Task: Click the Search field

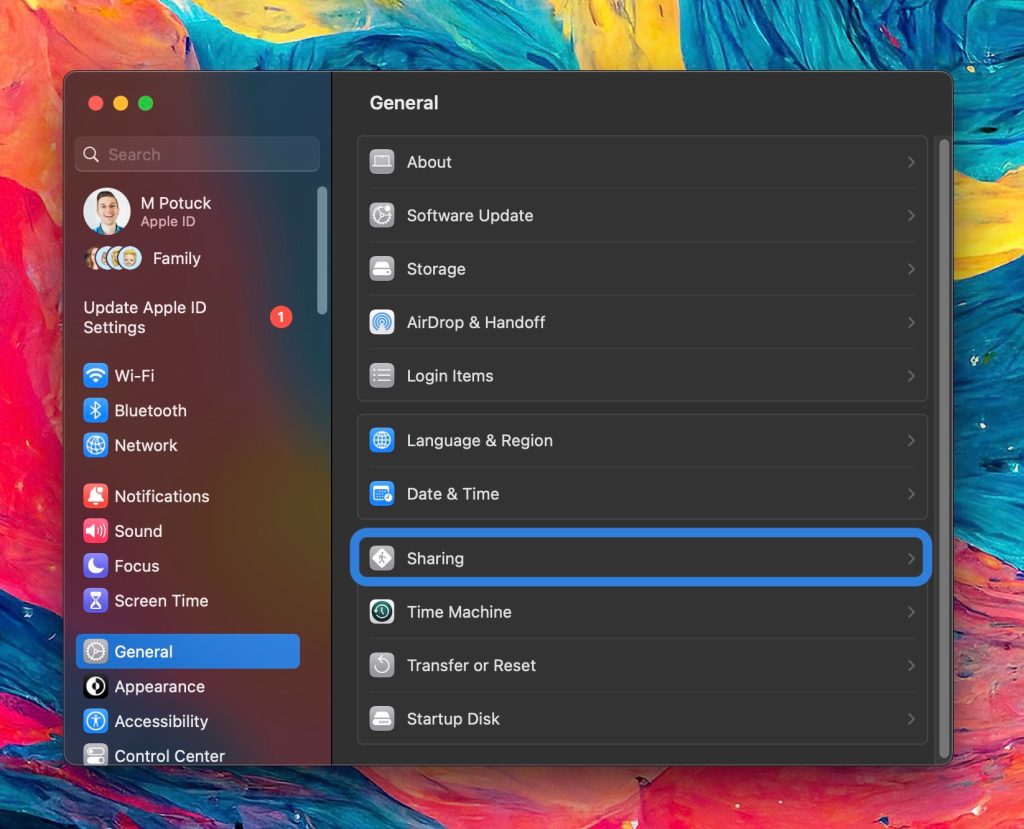Action: click(x=196, y=154)
